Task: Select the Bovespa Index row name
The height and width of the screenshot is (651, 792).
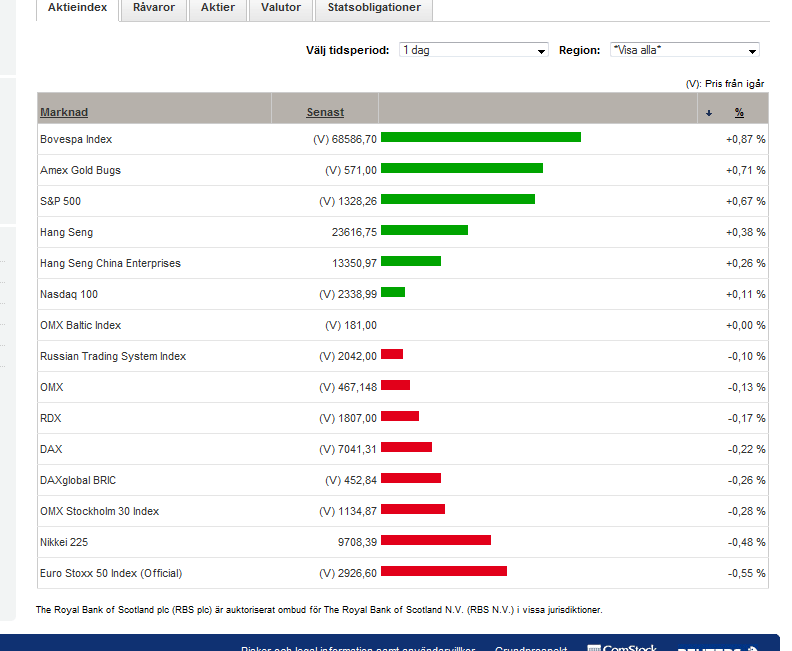Action: [x=76, y=139]
